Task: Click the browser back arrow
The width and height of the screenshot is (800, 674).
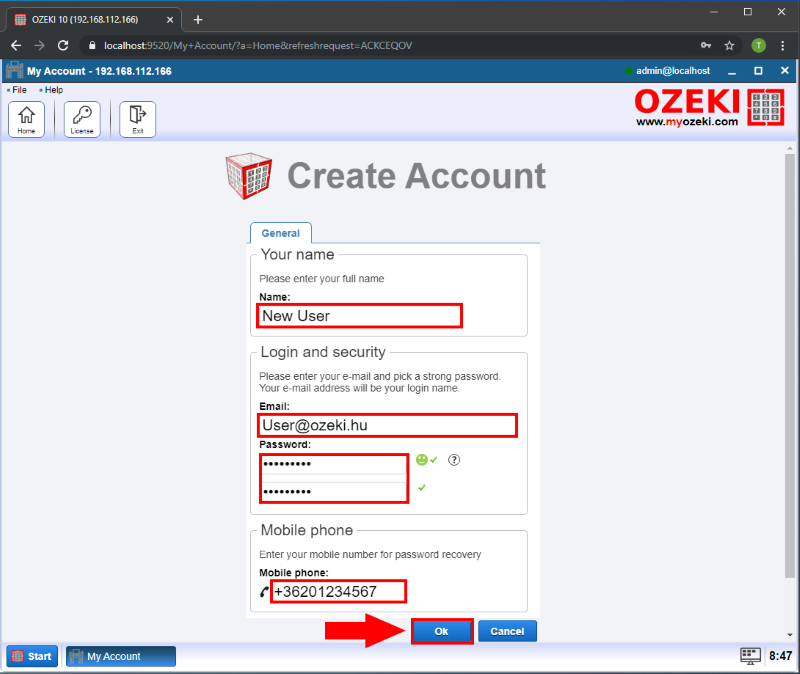Action: [x=16, y=45]
